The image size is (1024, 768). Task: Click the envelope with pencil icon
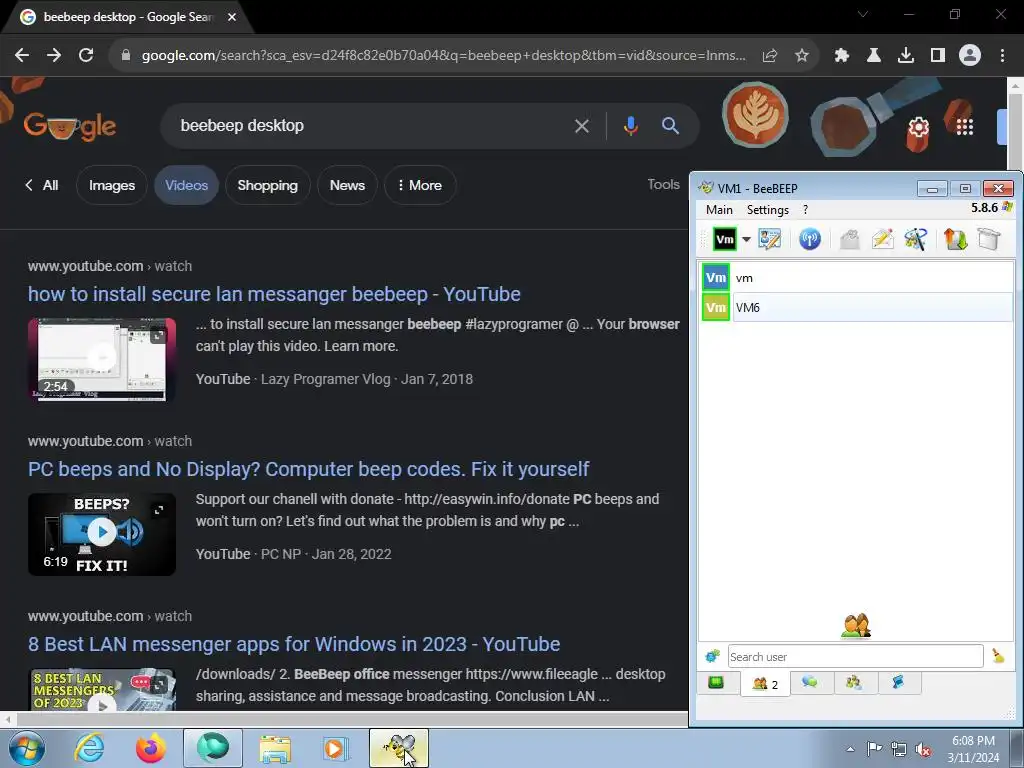coord(882,239)
